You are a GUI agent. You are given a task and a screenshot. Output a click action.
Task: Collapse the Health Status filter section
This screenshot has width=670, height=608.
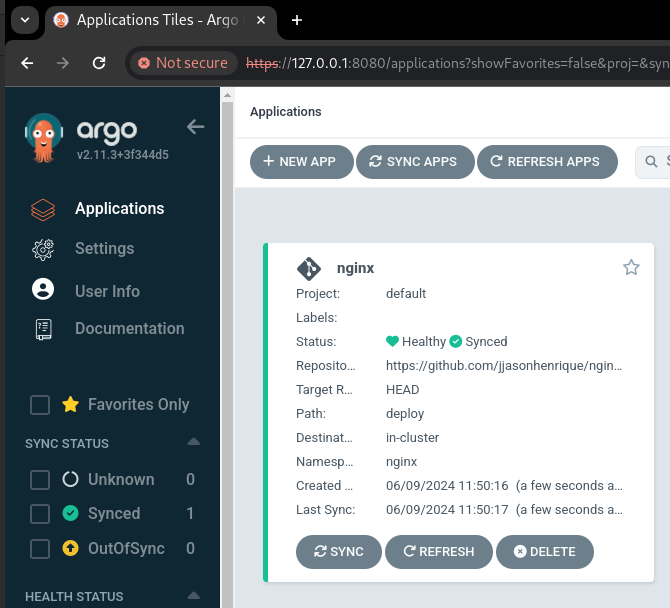pos(194,596)
